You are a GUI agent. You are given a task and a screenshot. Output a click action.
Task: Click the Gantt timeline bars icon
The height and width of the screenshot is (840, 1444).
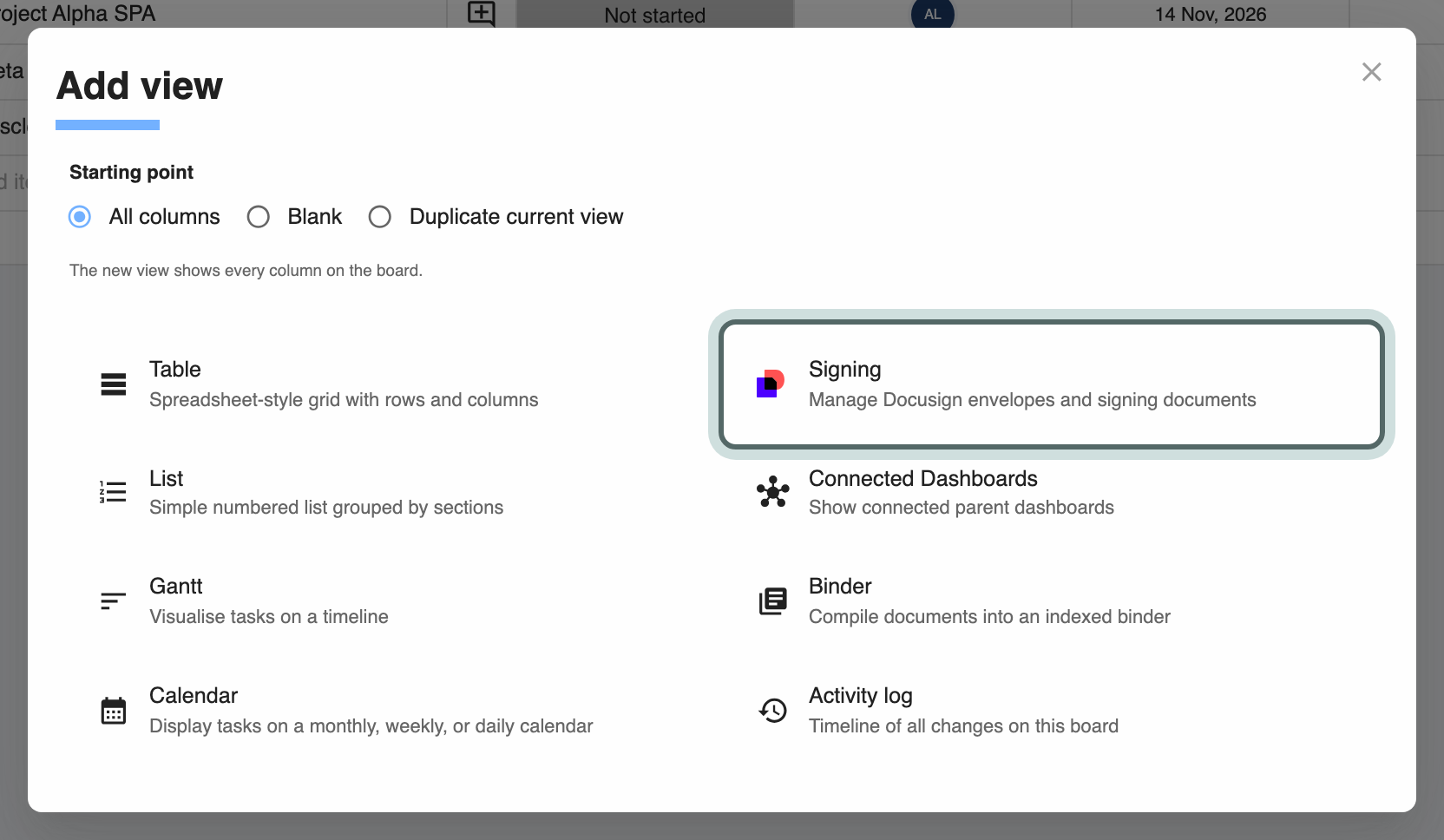coord(114,600)
